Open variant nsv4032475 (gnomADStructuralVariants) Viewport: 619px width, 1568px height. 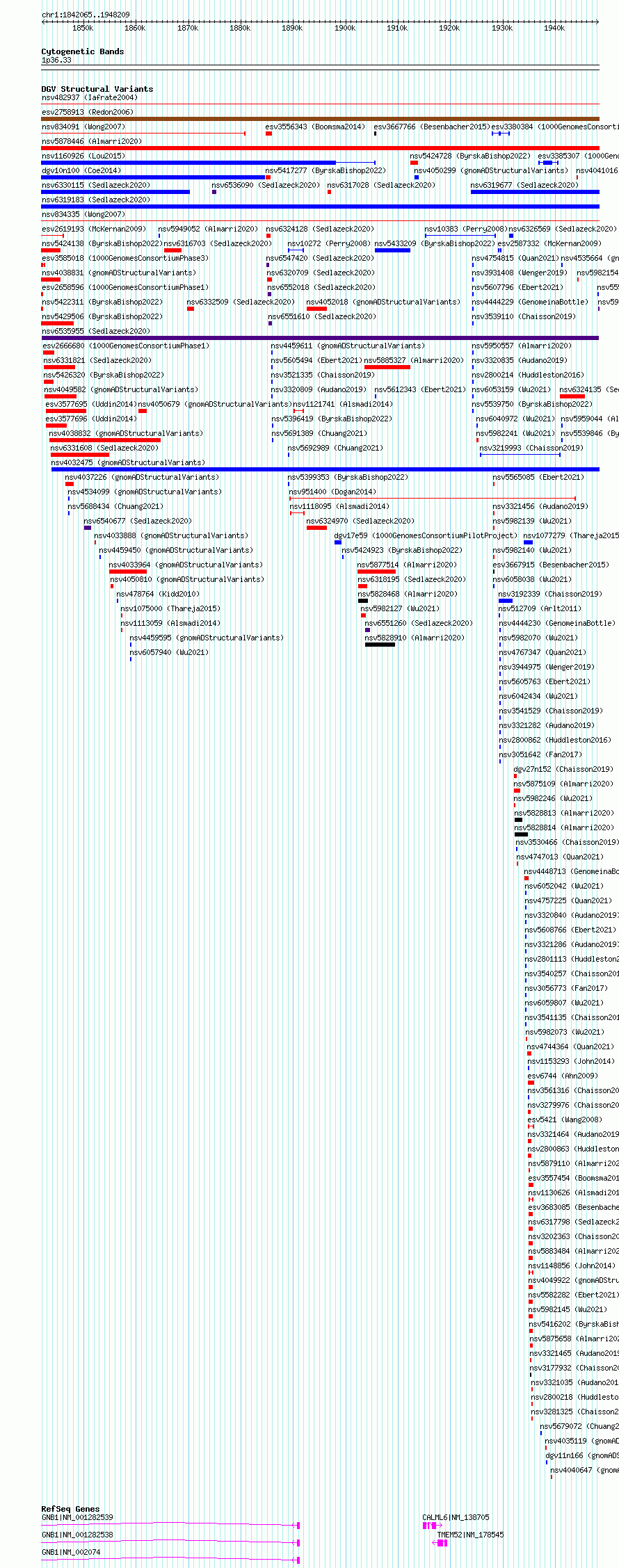[x=129, y=463]
